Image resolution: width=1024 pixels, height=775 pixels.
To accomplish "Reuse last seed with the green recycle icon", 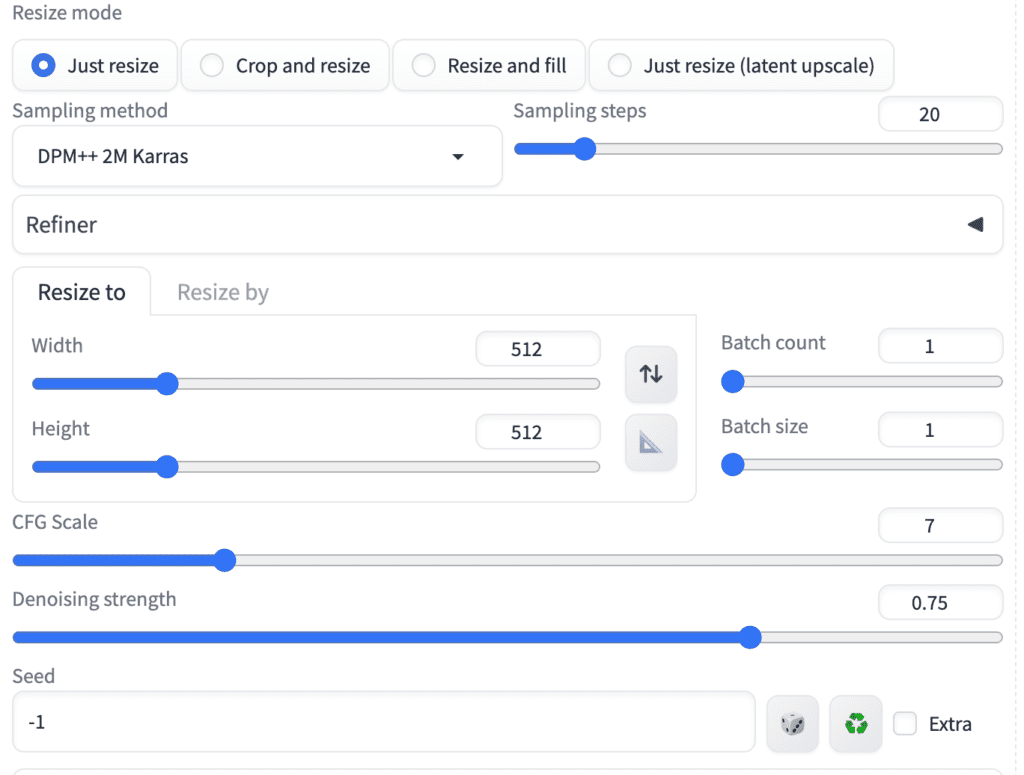I will pos(856,723).
